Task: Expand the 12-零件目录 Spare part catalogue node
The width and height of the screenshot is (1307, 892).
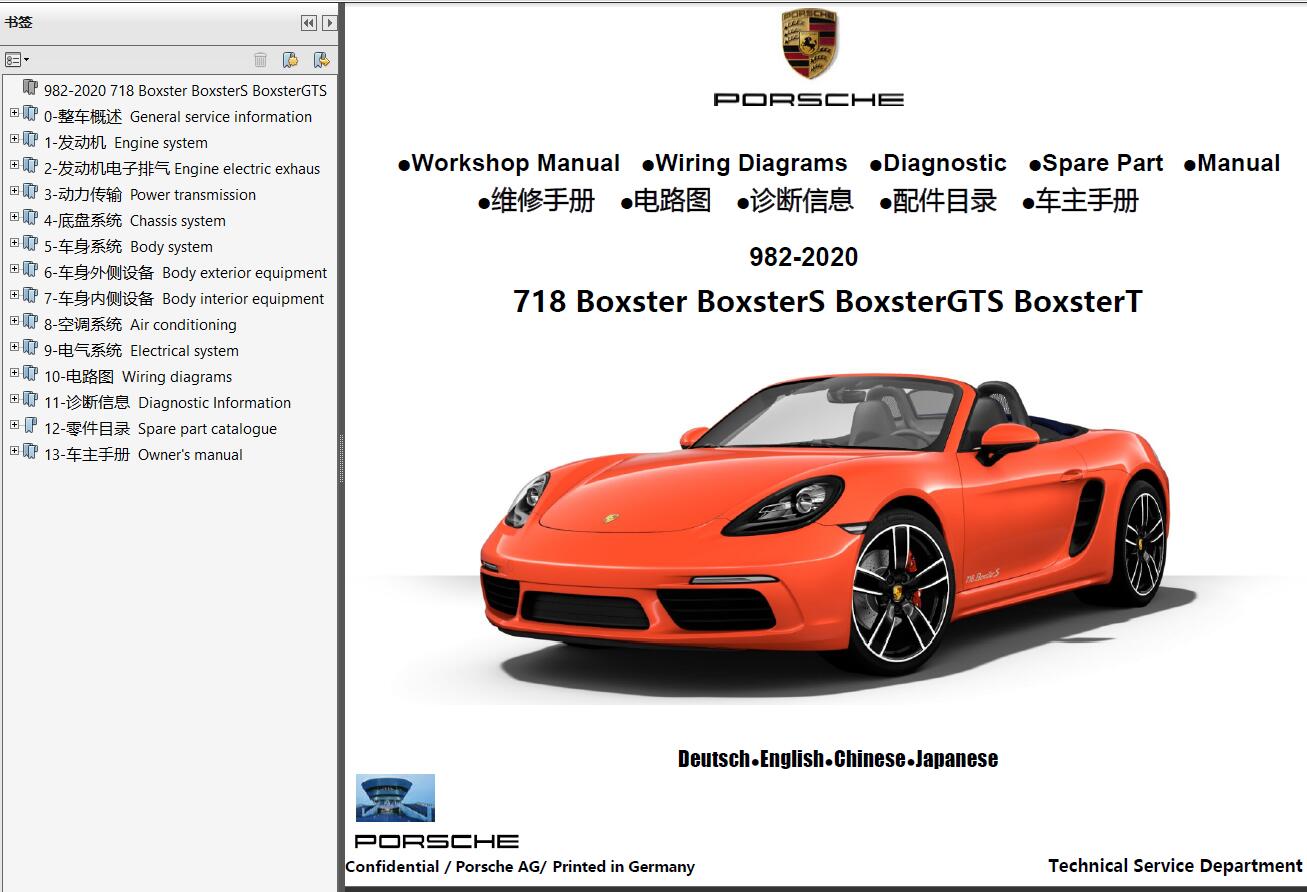Action: click(14, 426)
